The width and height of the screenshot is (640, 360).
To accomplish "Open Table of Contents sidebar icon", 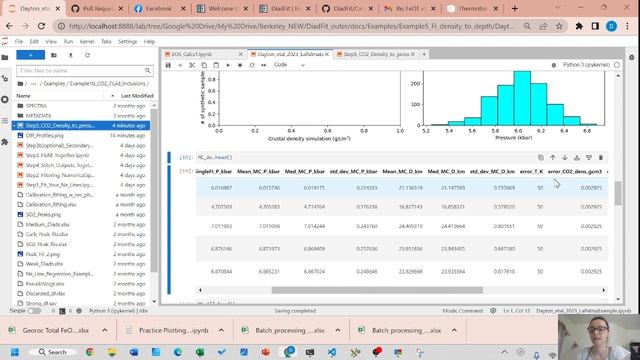I will tap(5, 121).
